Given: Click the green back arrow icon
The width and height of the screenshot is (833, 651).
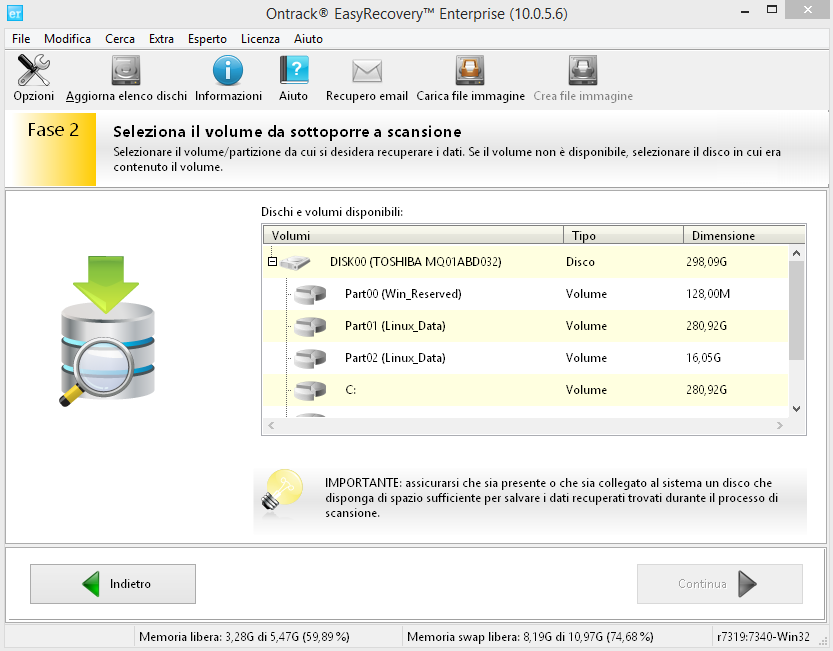Looking at the screenshot, I should pyautogui.click(x=91, y=584).
